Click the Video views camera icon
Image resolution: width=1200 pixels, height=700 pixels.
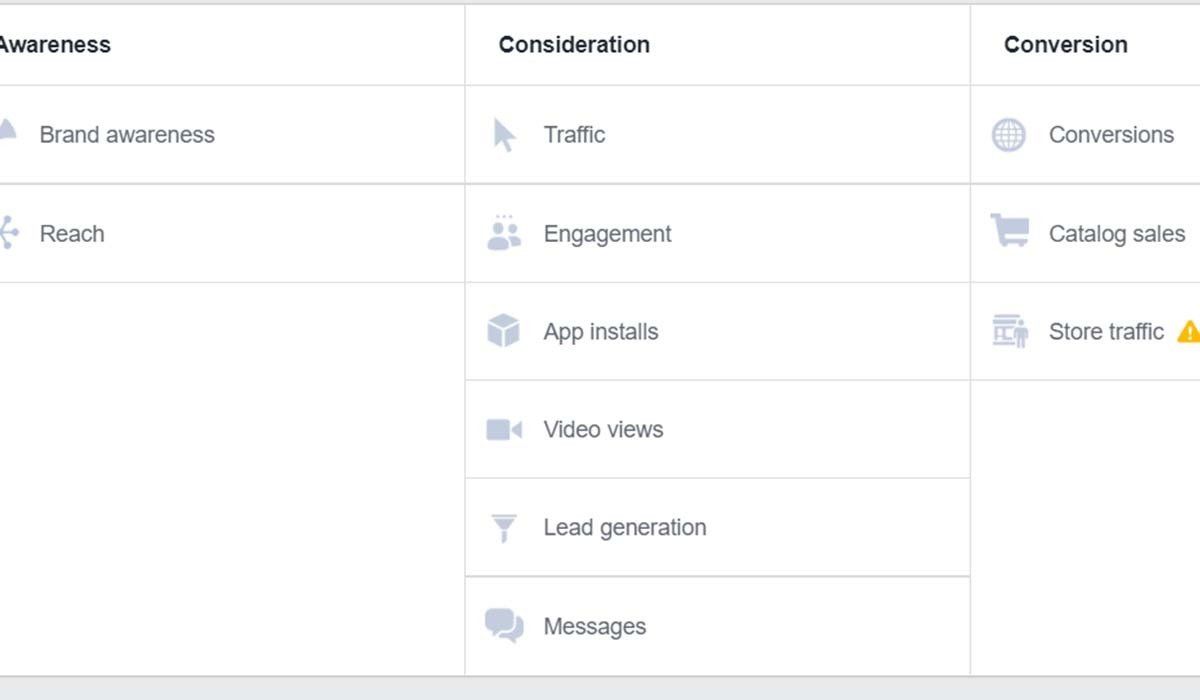click(x=504, y=430)
